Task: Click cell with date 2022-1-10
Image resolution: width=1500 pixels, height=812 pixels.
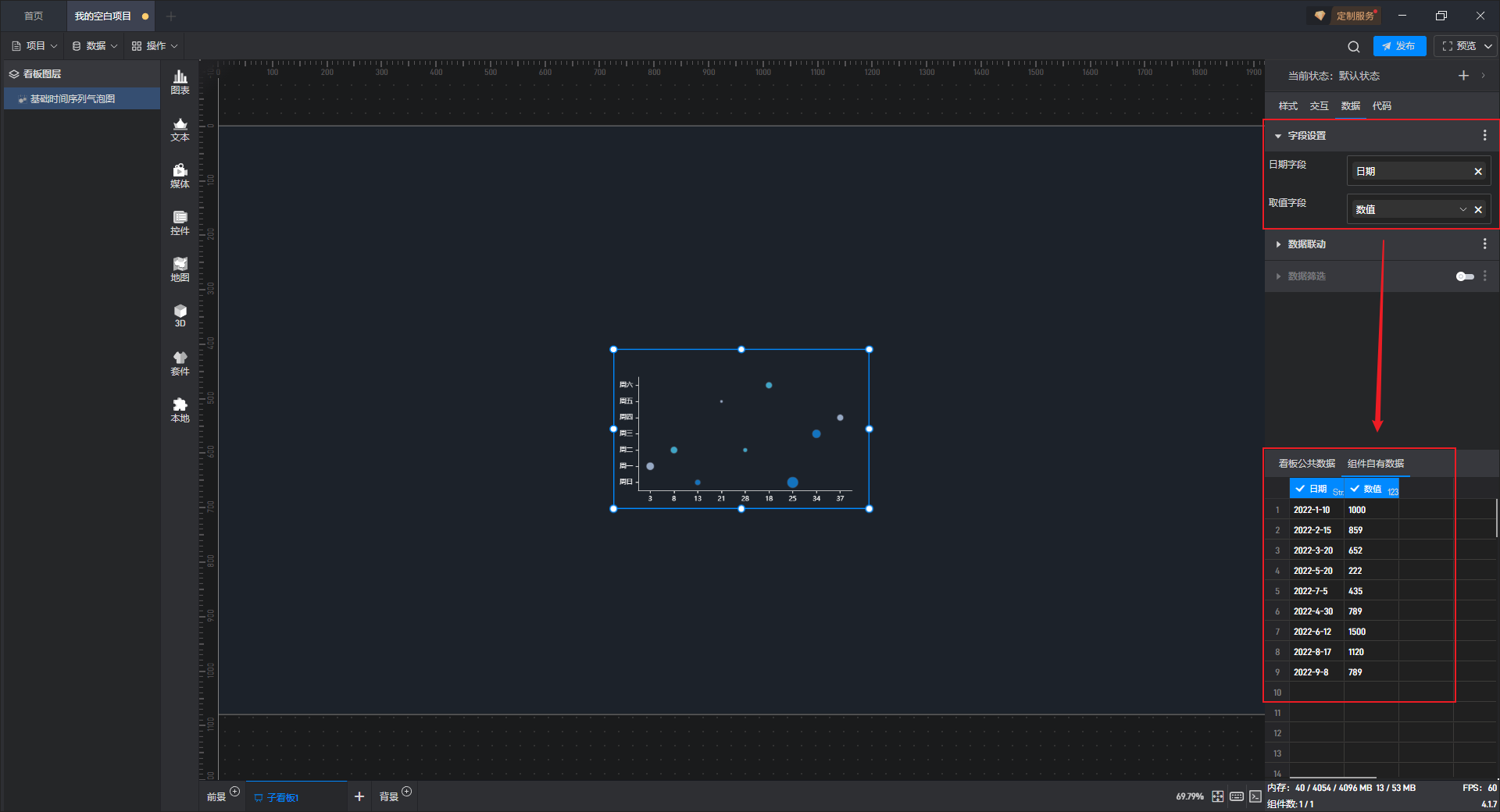Action: (x=1316, y=510)
